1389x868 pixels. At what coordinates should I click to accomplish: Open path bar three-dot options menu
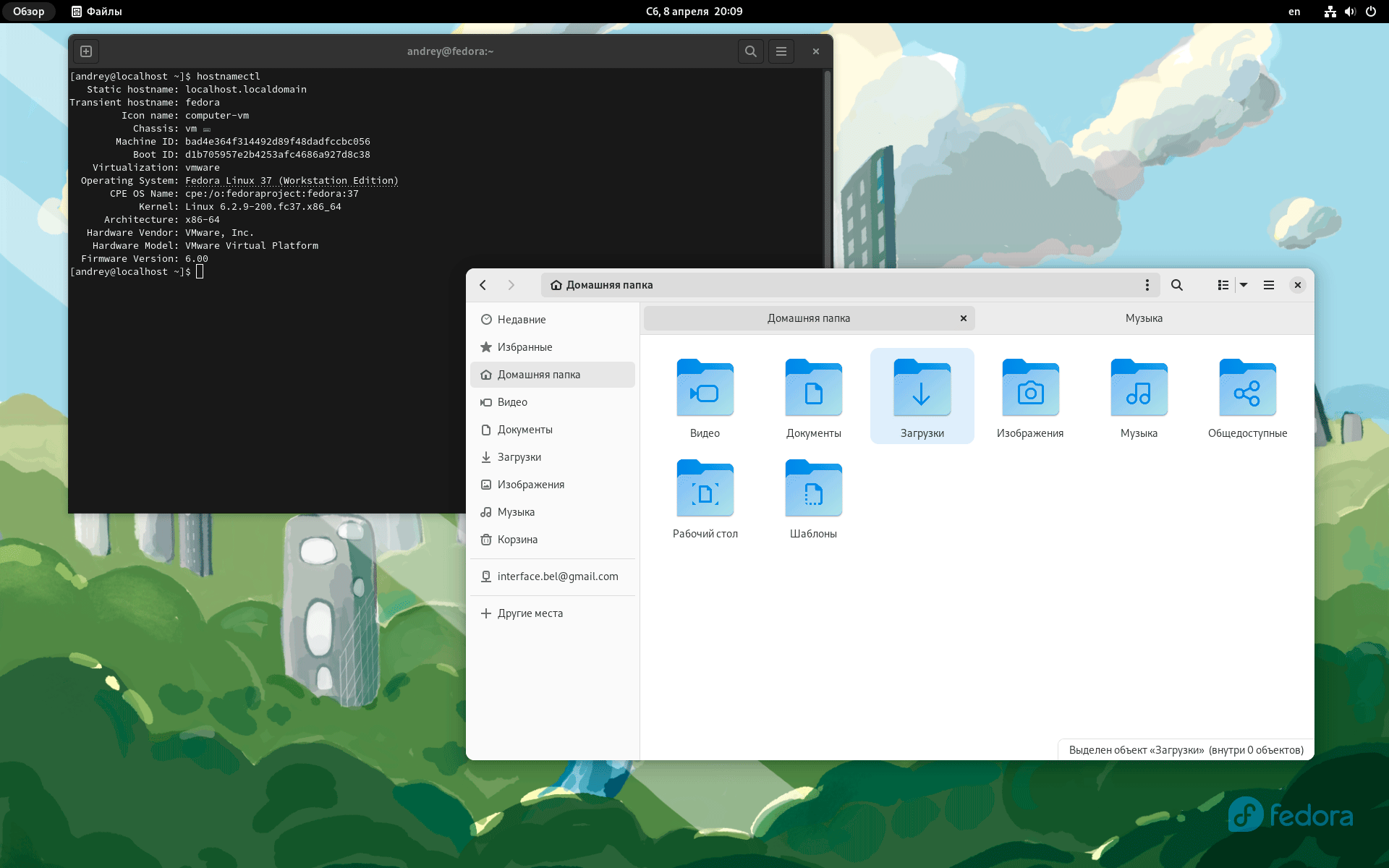point(1147,285)
